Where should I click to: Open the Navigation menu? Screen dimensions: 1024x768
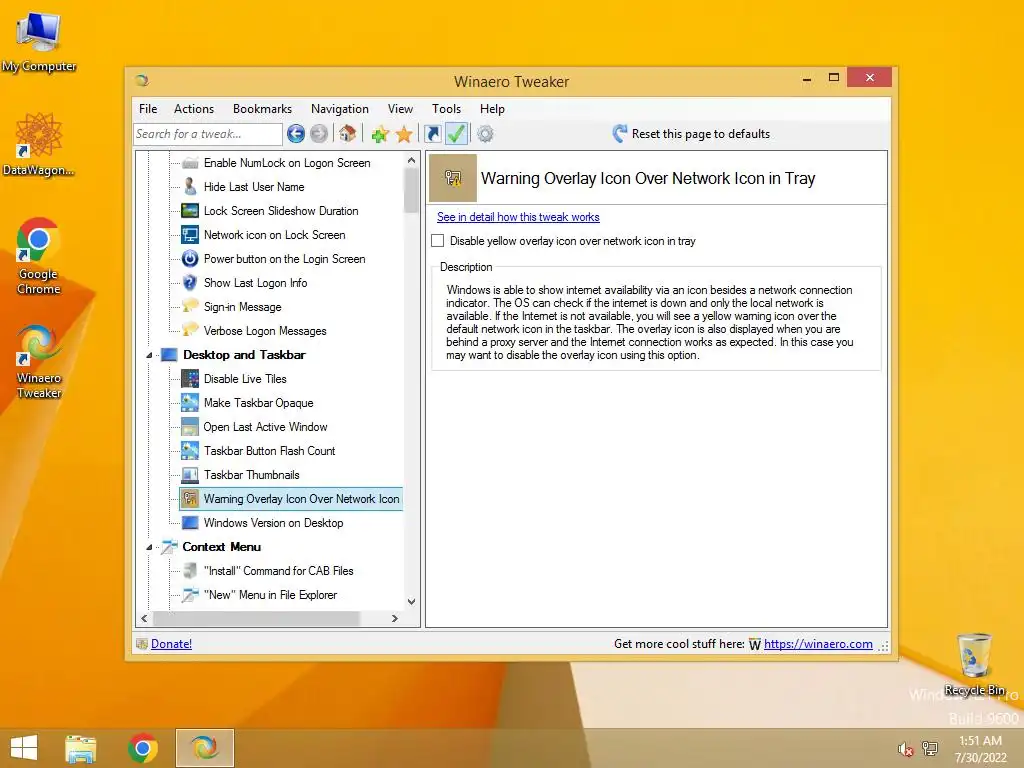[340, 109]
